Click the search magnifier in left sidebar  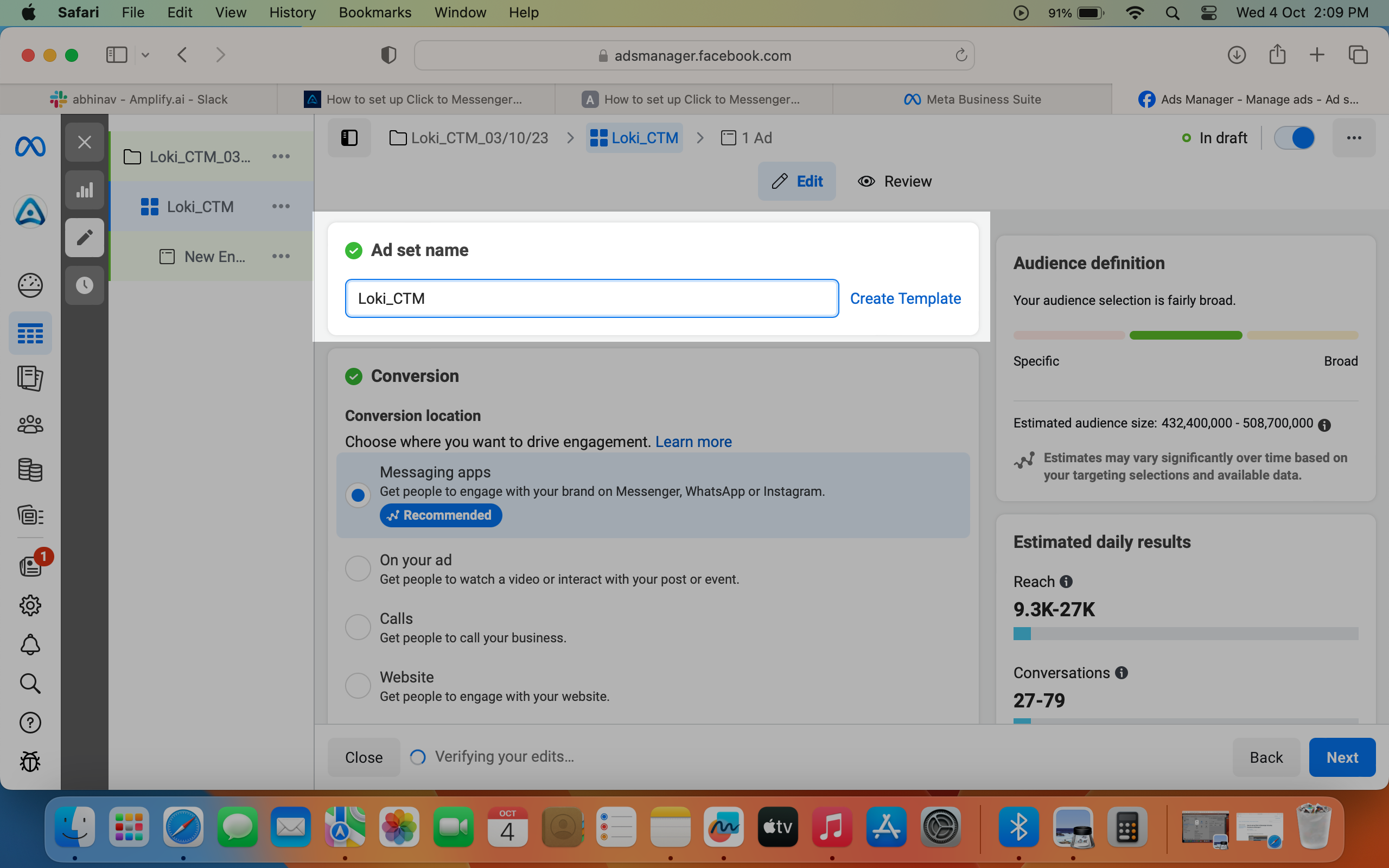point(30,684)
